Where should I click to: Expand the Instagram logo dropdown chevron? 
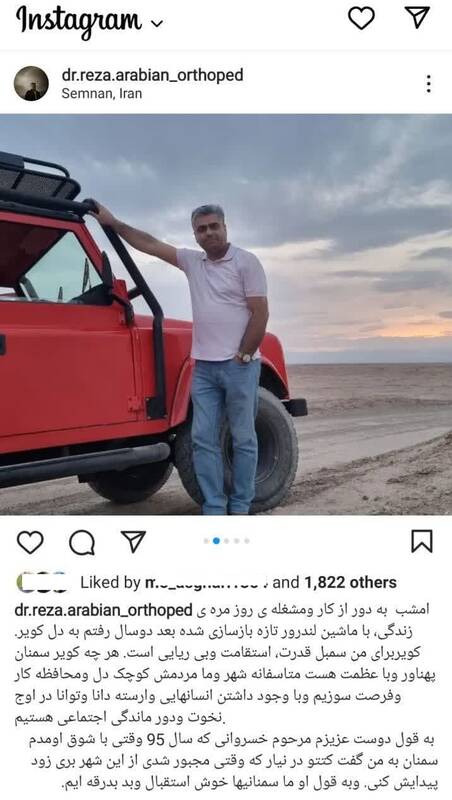[x=158, y=23]
